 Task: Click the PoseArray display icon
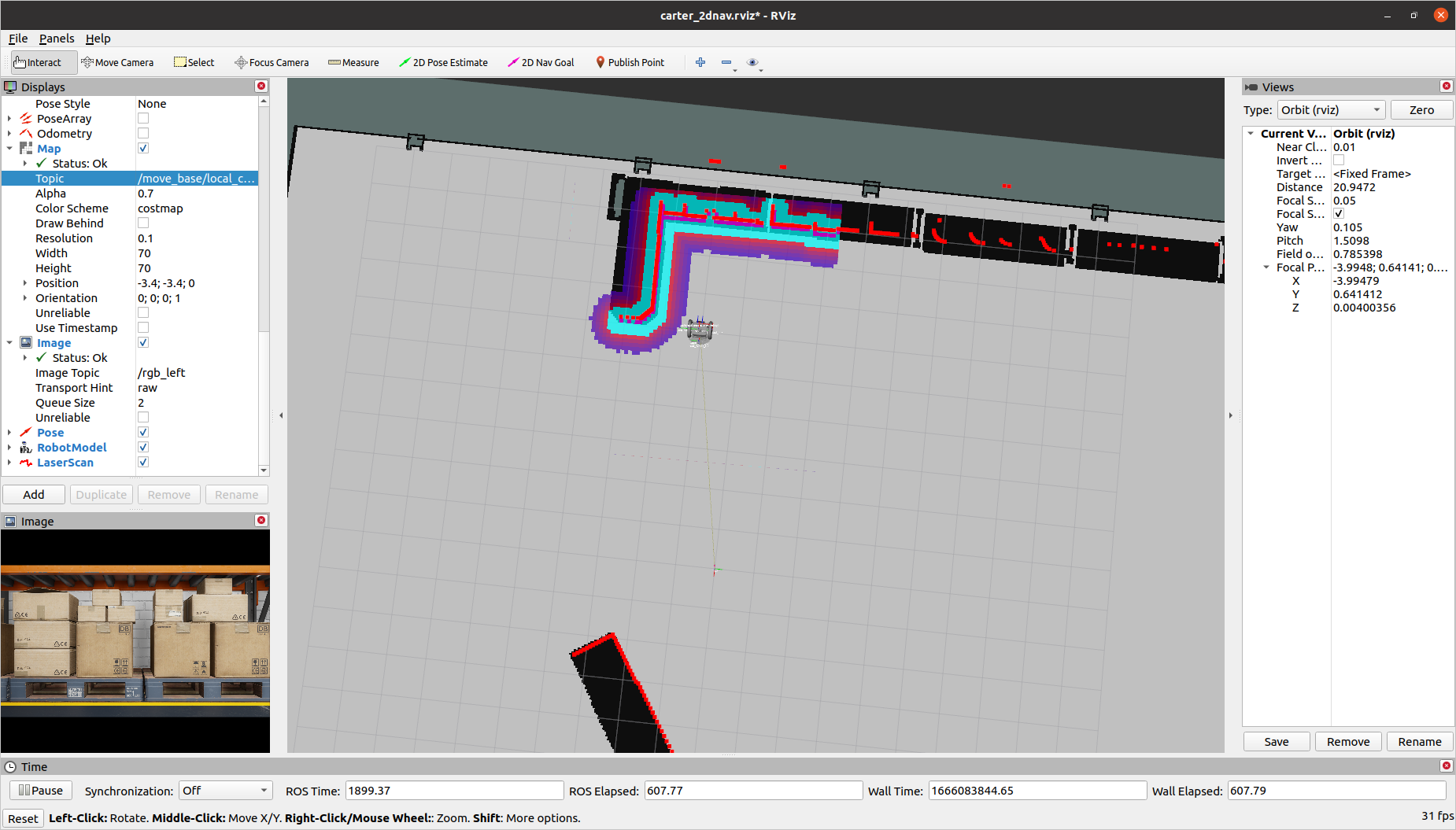26,119
